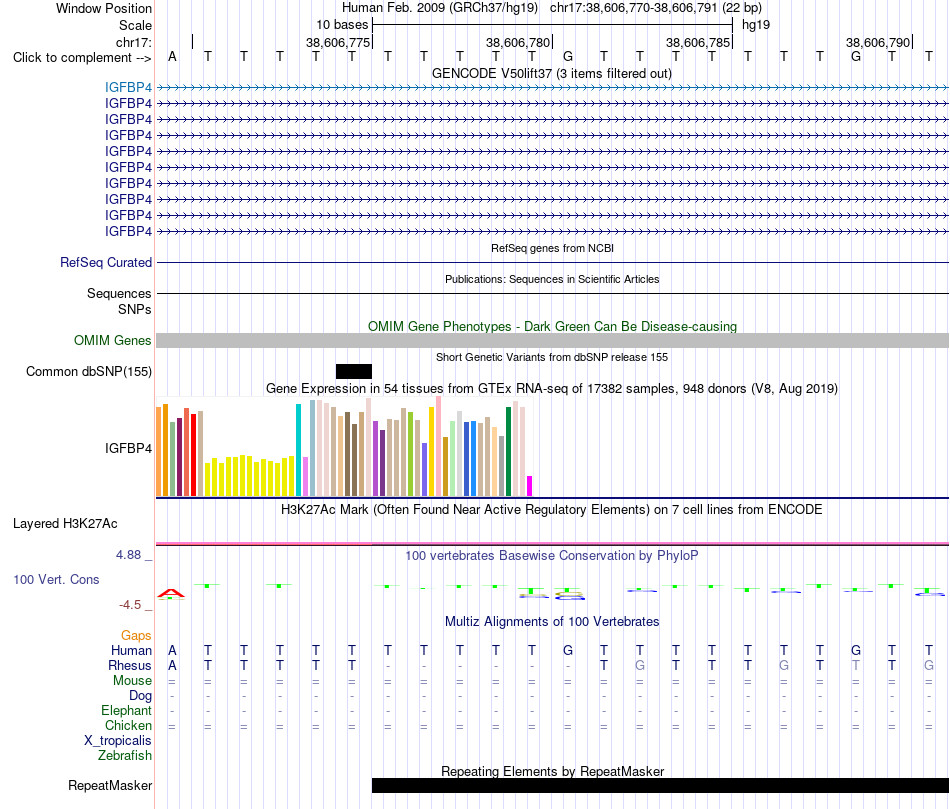Open the H3K27Ac Mark track title
Viewport: 950px width, 809px height.
pyautogui.click(x=552, y=510)
